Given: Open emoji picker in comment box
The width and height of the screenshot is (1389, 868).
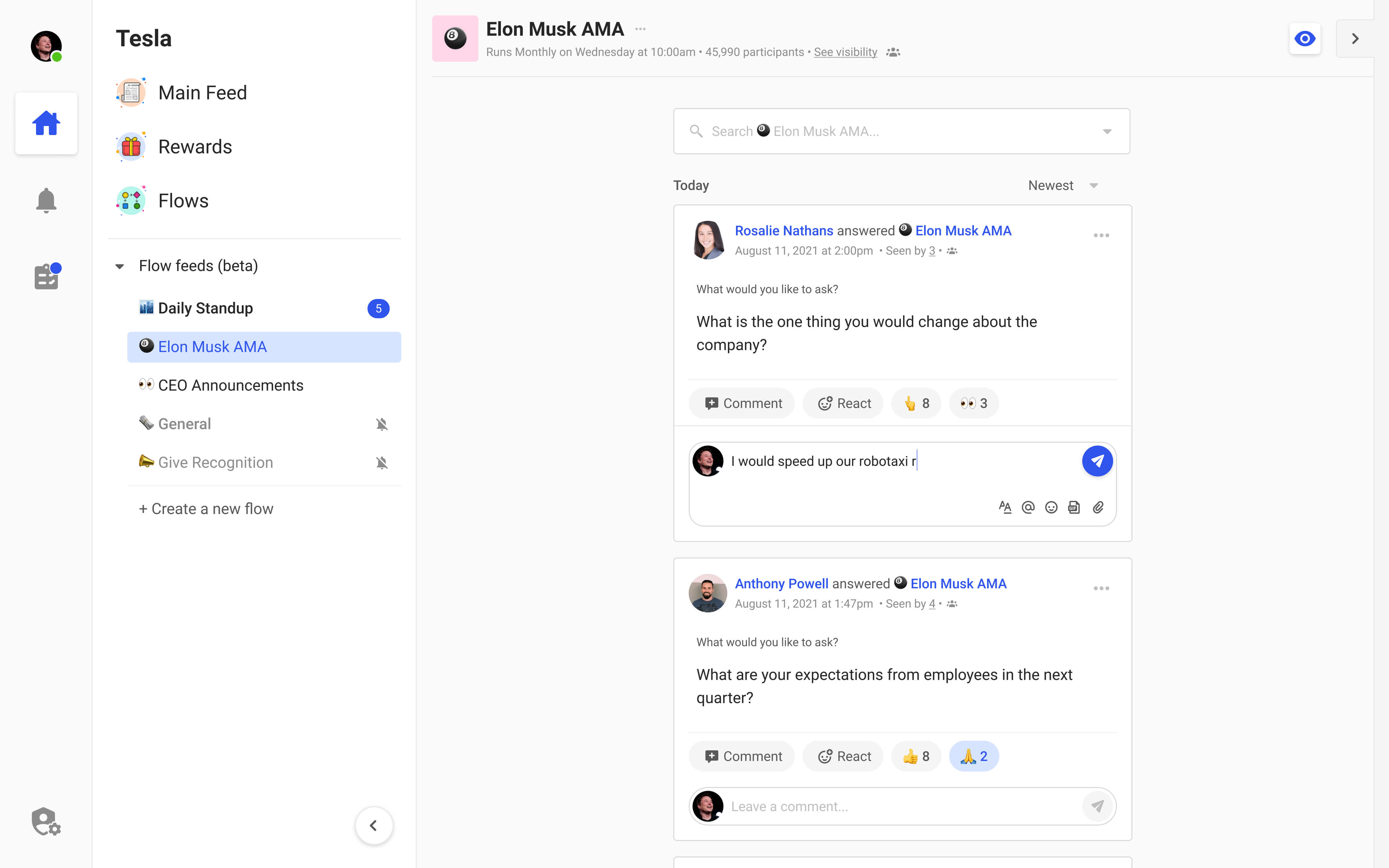Looking at the screenshot, I should (x=1051, y=508).
